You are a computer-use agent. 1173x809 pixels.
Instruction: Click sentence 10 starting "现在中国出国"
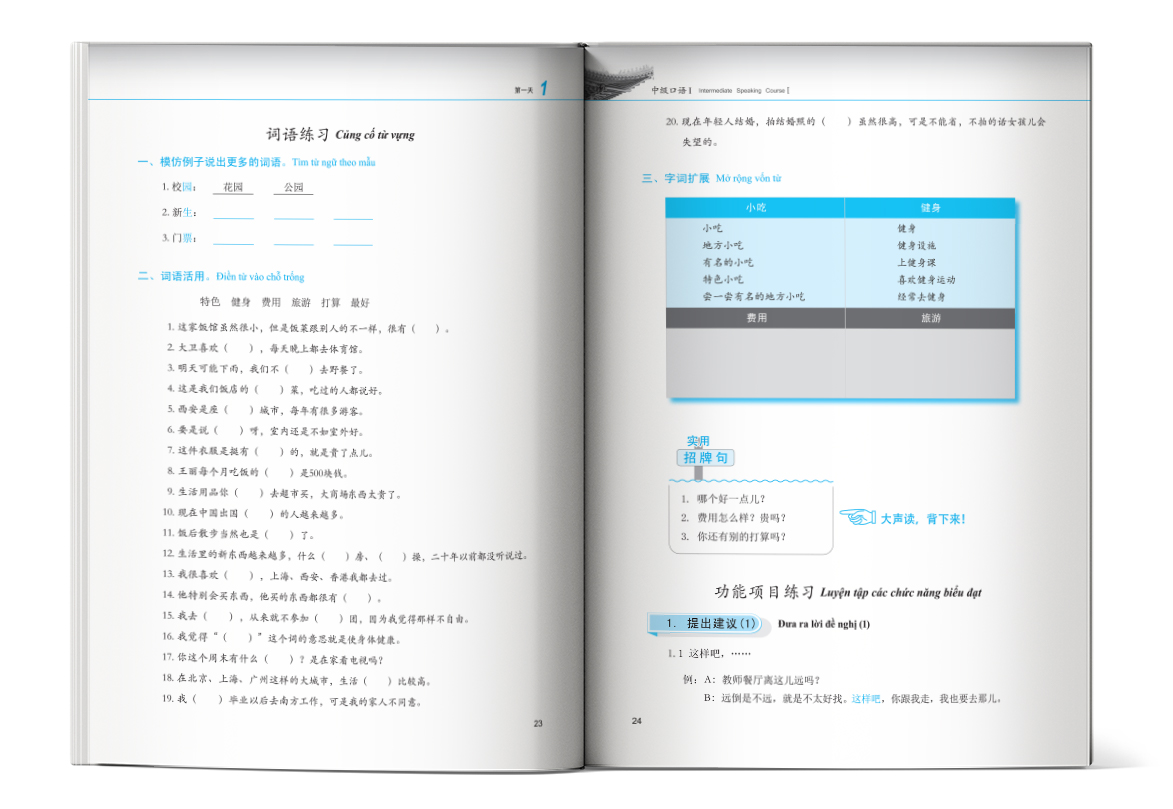tap(254, 513)
